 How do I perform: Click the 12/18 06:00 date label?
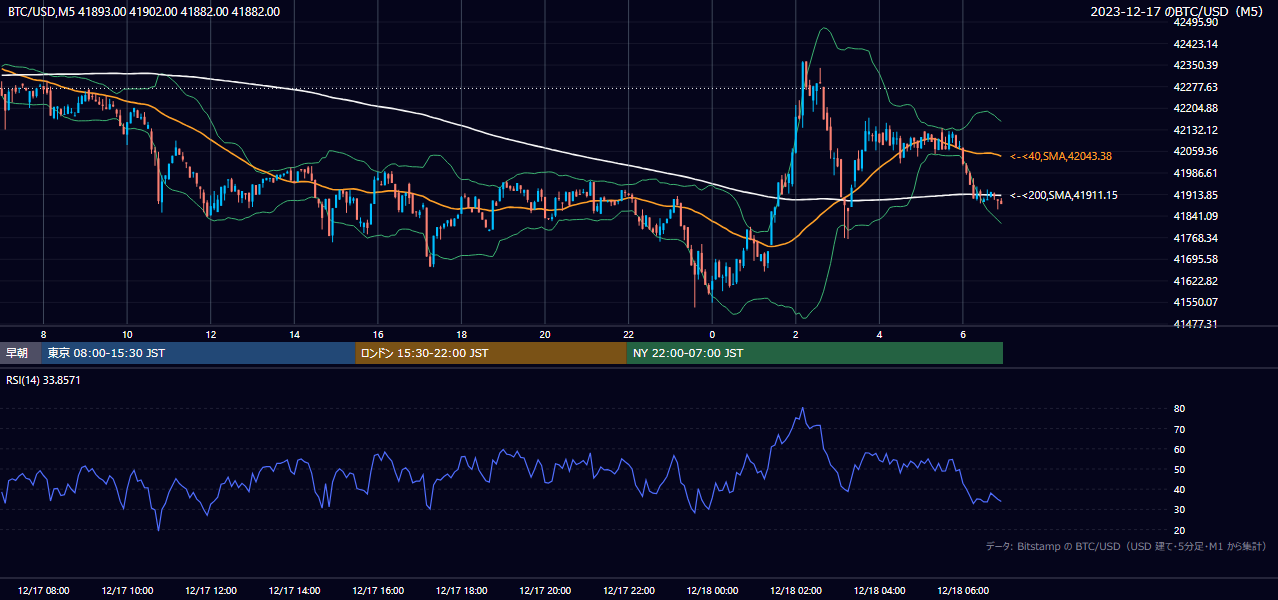(963, 591)
